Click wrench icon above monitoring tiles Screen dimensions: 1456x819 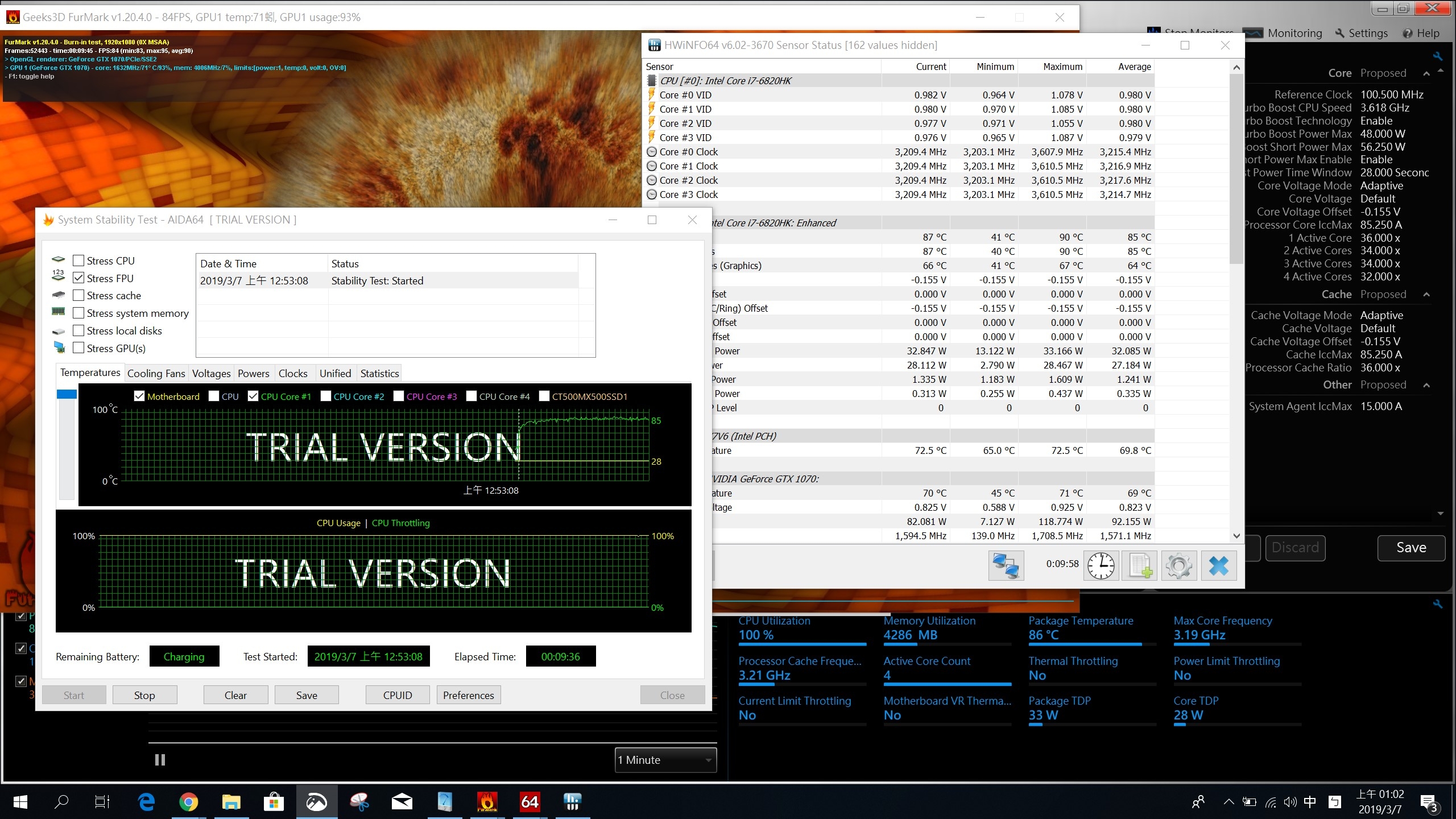click(x=1437, y=604)
